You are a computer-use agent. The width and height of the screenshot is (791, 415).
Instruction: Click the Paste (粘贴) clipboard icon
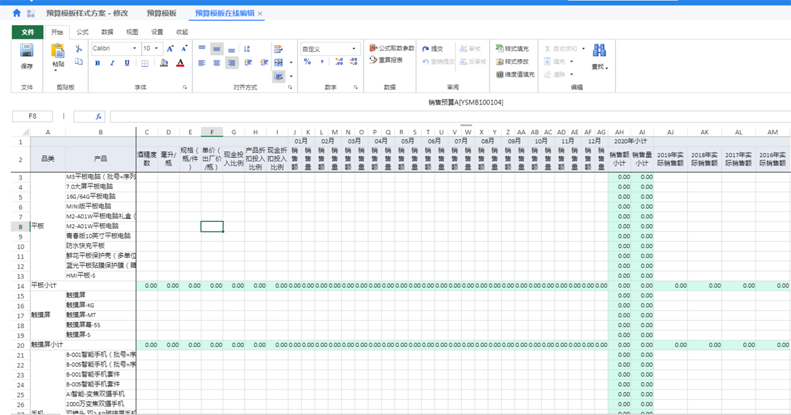click(x=58, y=52)
